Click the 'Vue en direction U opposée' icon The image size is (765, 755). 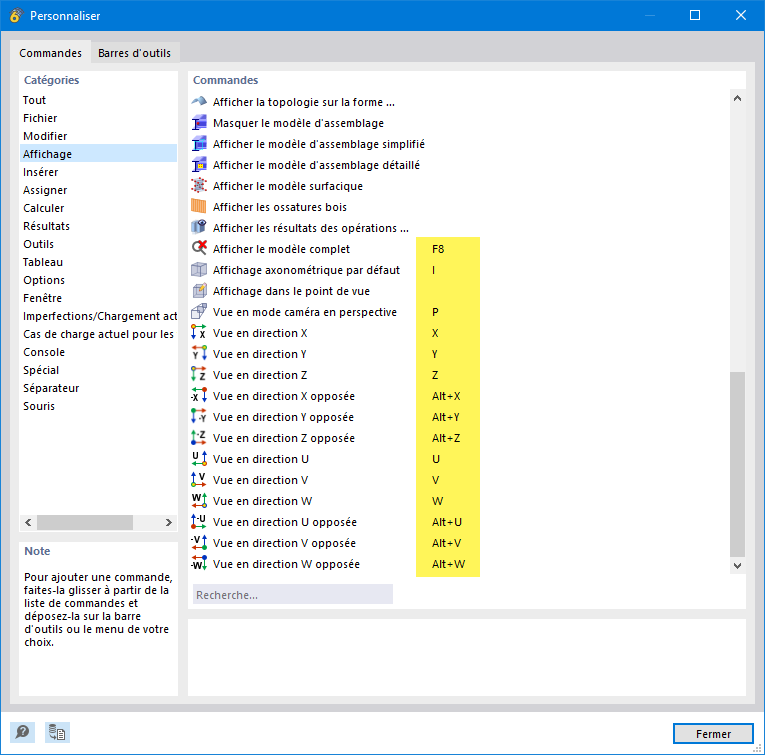(199, 521)
